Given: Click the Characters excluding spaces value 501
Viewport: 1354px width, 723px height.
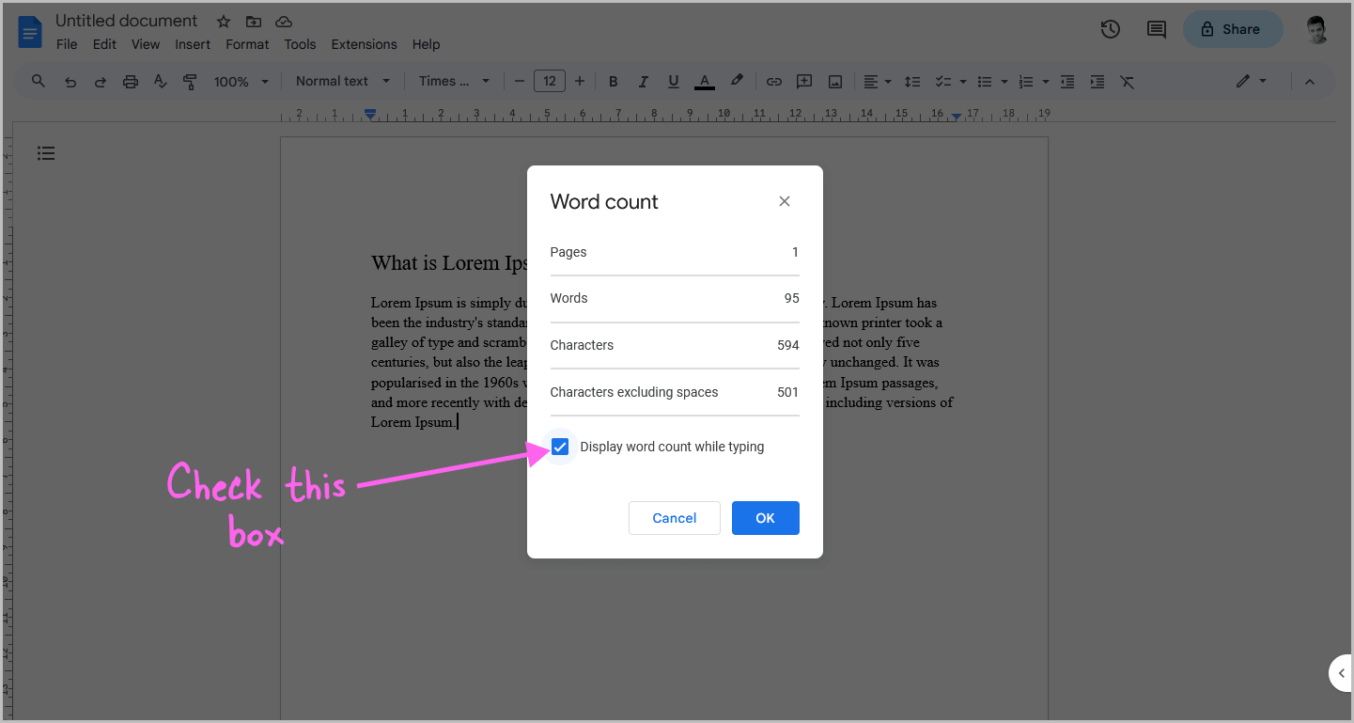Looking at the screenshot, I should [x=788, y=392].
